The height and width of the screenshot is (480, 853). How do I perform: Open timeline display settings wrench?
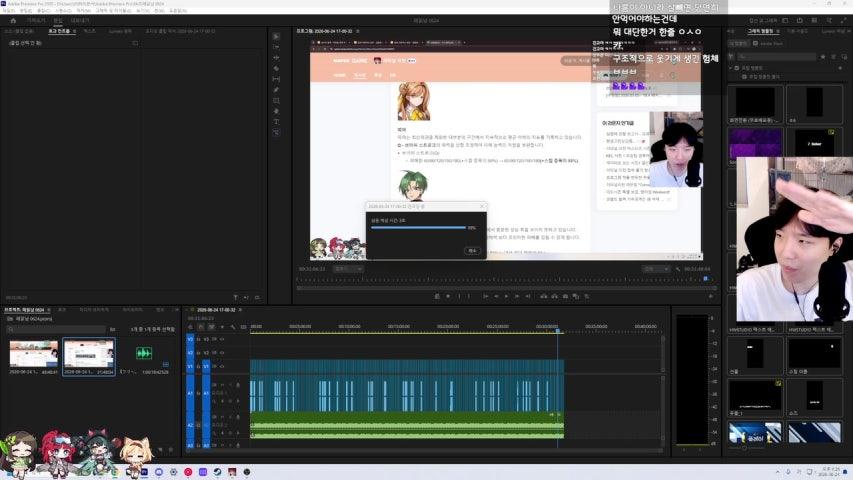(233, 327)
